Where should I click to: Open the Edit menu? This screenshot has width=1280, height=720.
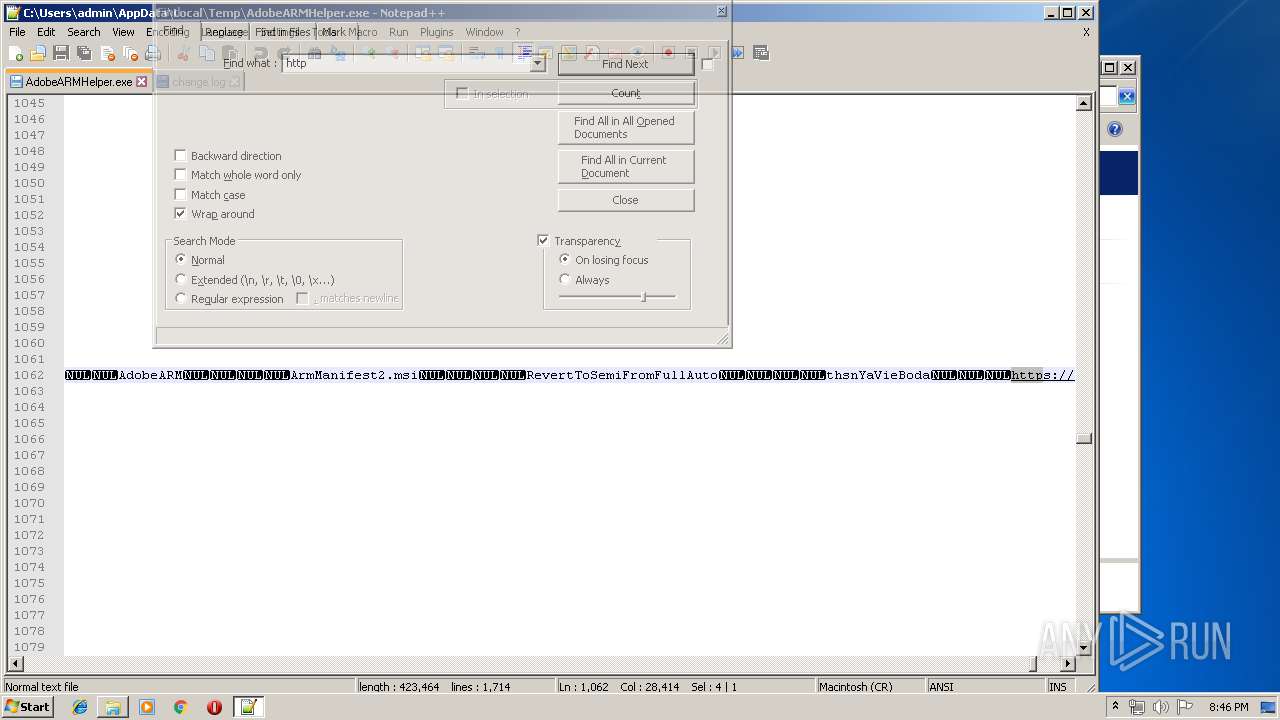click(46, 32)
